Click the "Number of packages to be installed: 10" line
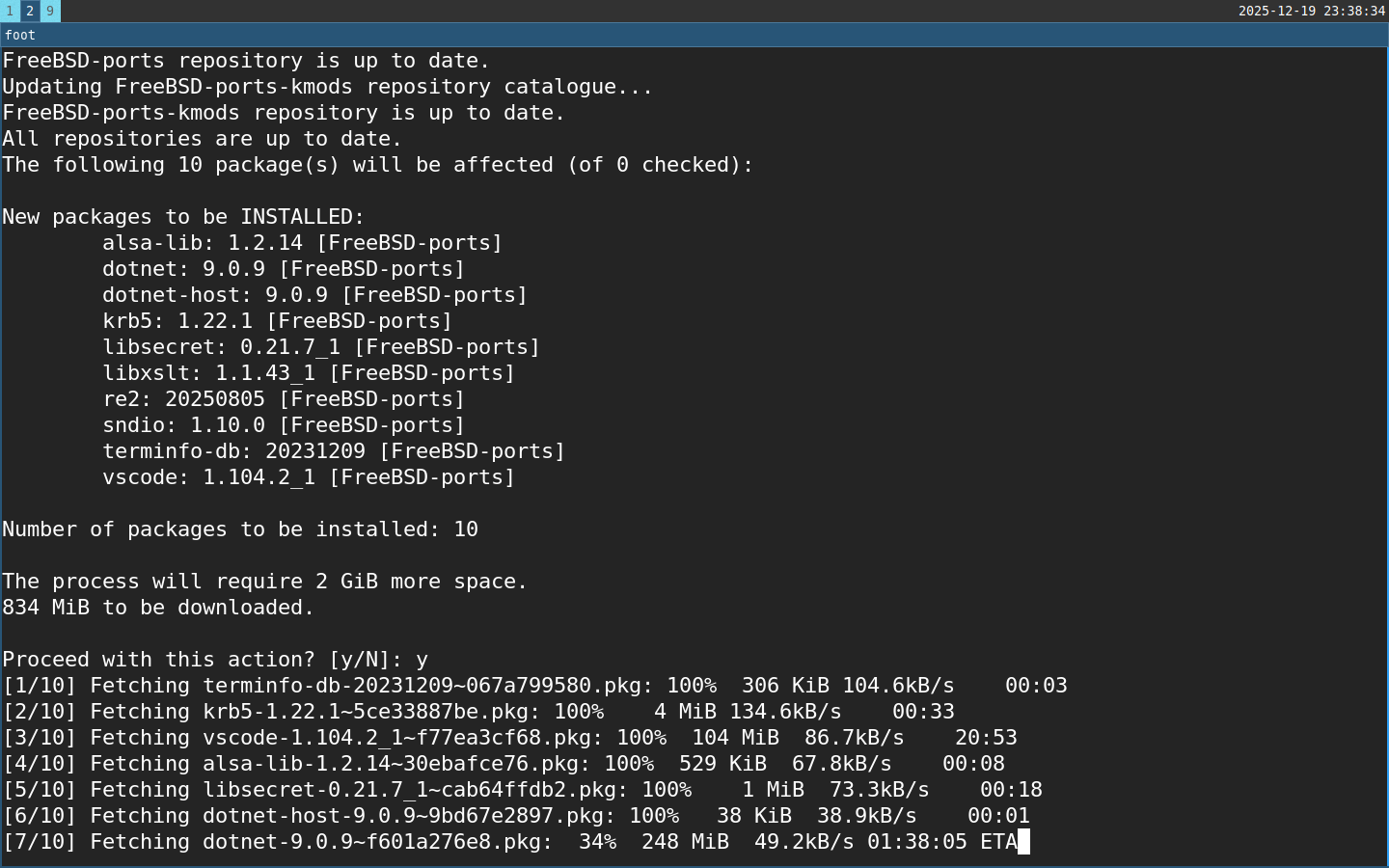 [240, 529]
